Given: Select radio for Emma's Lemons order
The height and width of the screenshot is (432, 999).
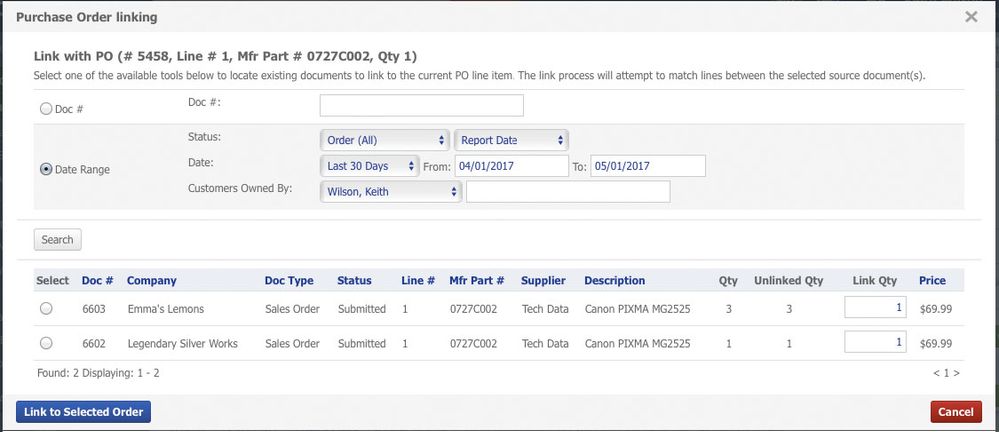Looking at the screenshot, I should pyautogui.click(x=46, y=310).
